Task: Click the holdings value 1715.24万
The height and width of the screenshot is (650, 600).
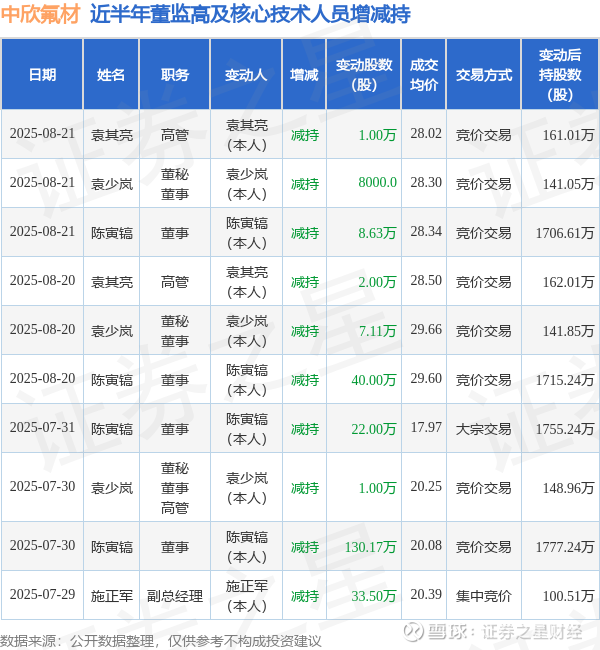Action: 565,380
